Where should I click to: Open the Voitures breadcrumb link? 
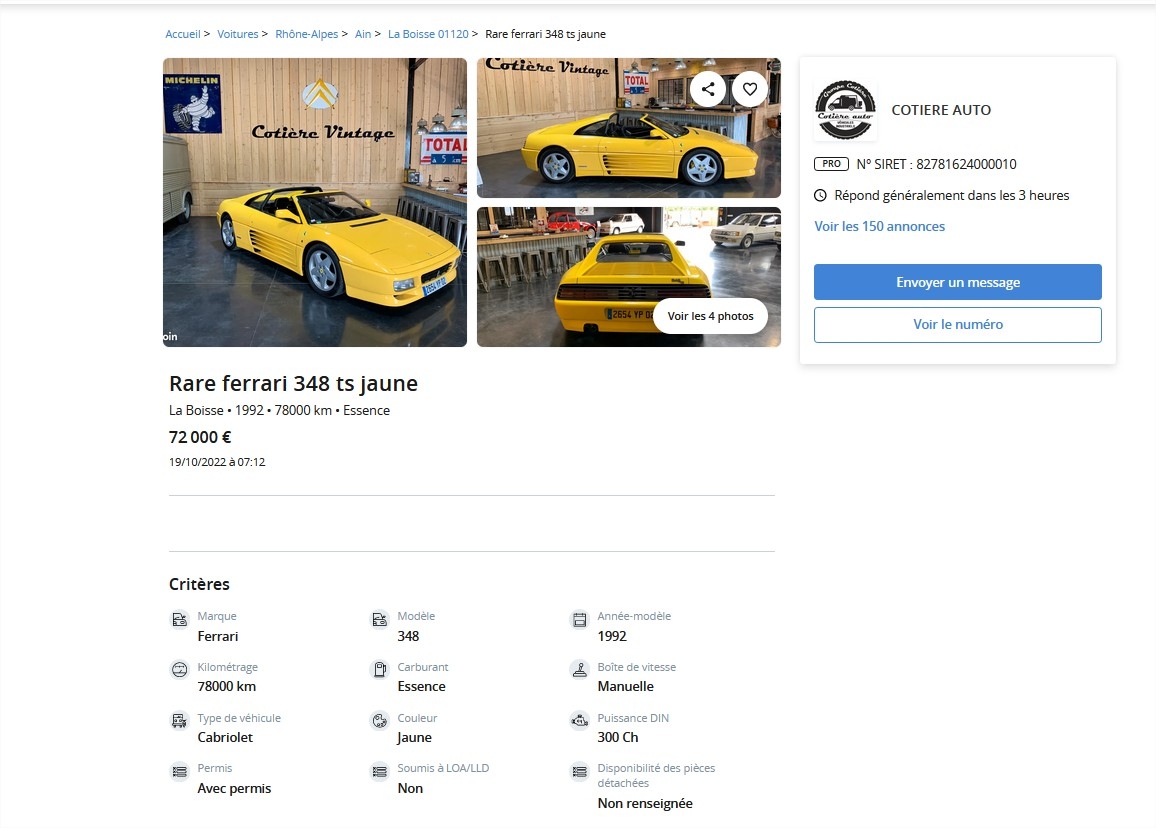click(237, 34)
